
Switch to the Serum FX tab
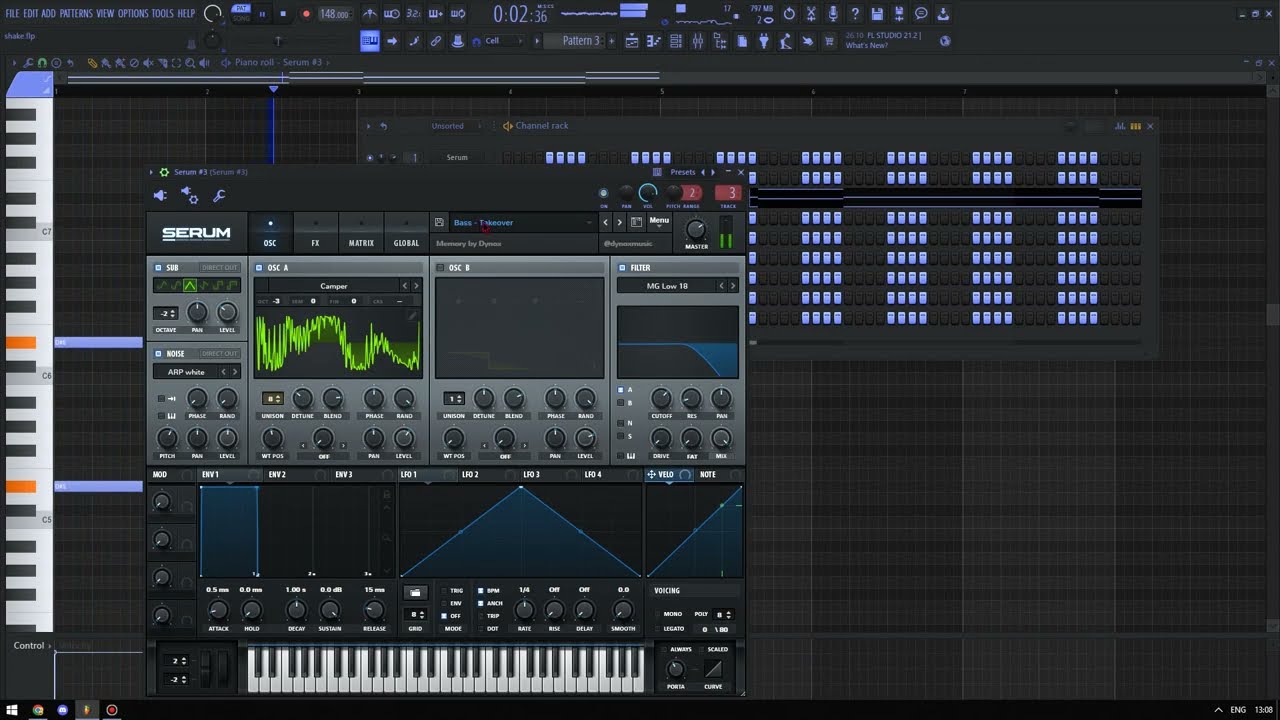point(315,233)
